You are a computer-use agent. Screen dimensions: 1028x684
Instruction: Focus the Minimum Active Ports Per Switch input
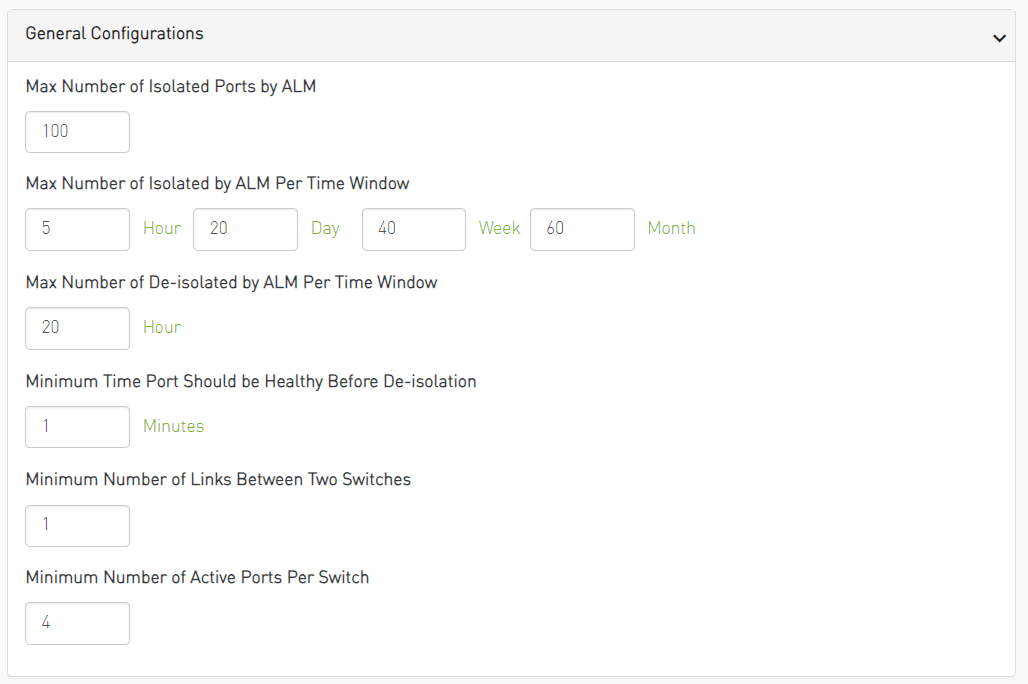77,623
